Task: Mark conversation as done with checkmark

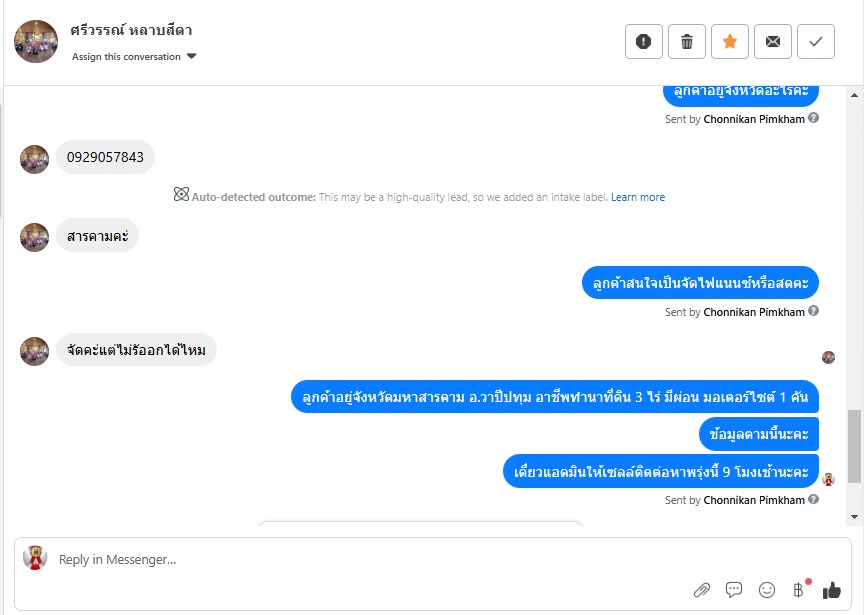Action: pyautogui.click(x=816, y=41)
